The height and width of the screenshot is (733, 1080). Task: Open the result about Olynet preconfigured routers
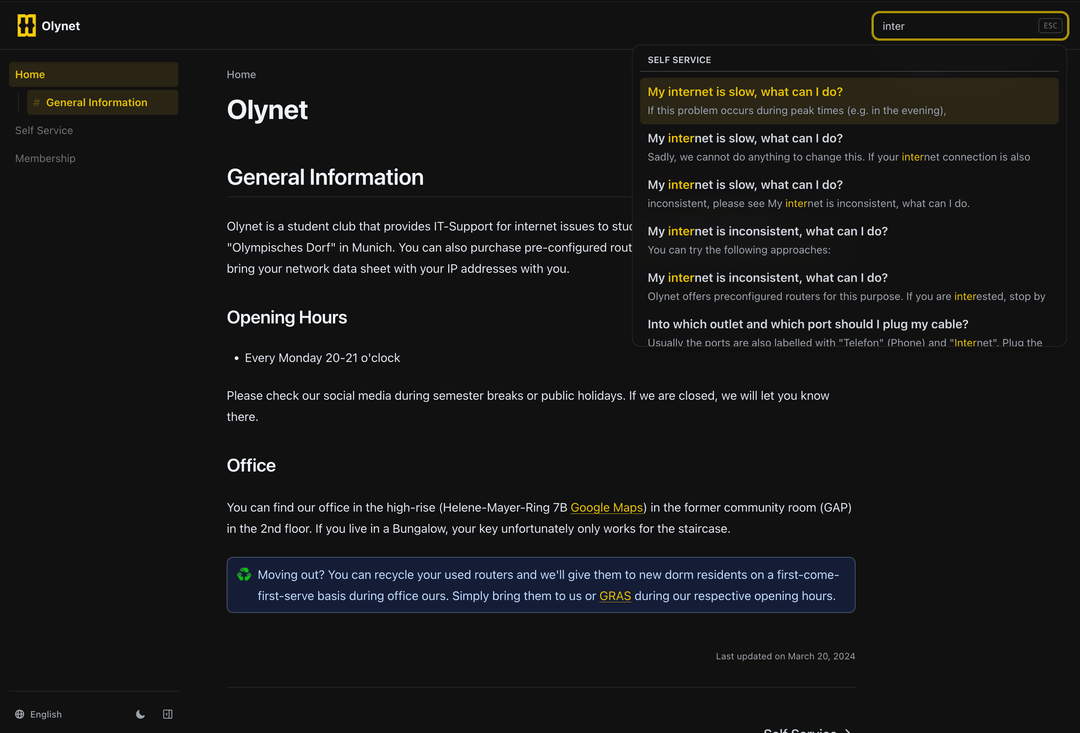[x=849, y=287]
